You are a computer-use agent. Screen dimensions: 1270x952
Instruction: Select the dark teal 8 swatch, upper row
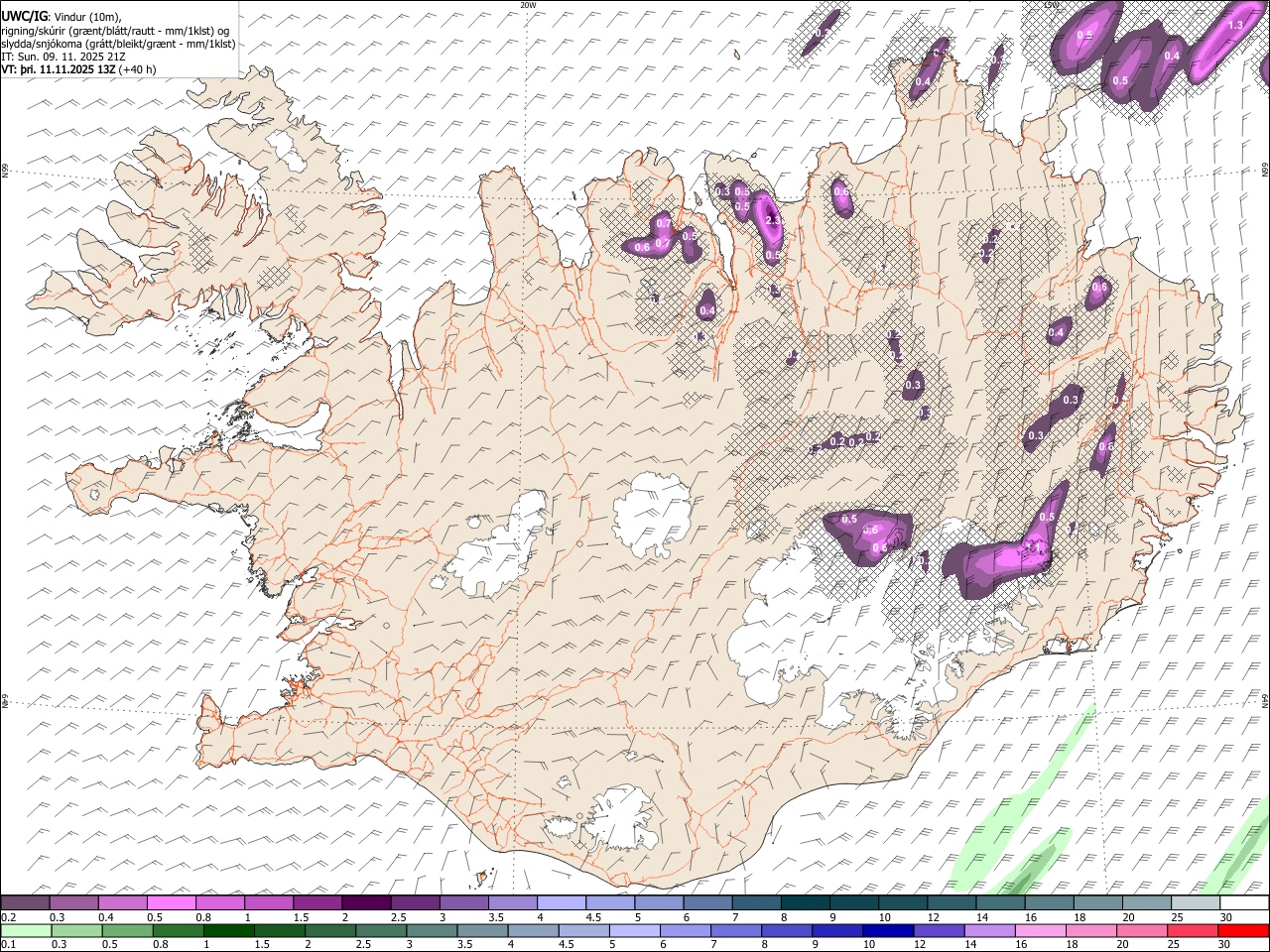point(805,903)
